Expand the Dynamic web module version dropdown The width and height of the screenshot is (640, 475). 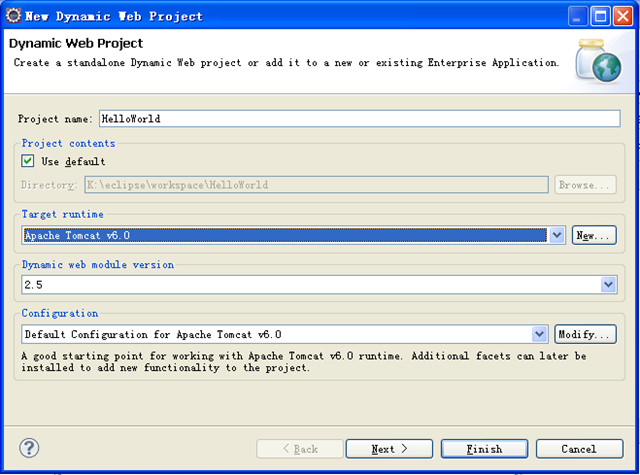(608, 284)
